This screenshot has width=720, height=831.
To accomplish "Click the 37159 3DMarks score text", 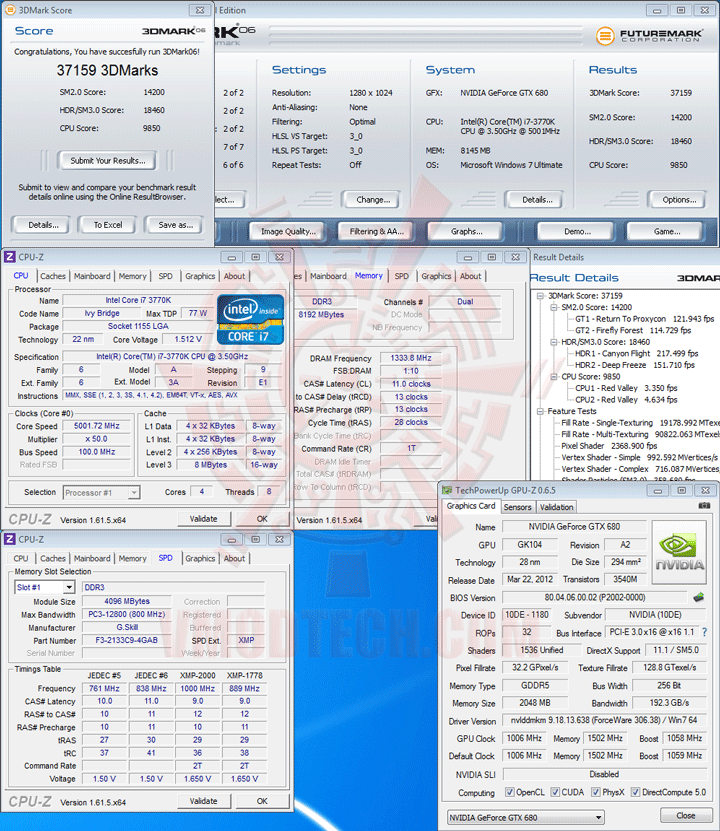I will [x=107, y=70].
